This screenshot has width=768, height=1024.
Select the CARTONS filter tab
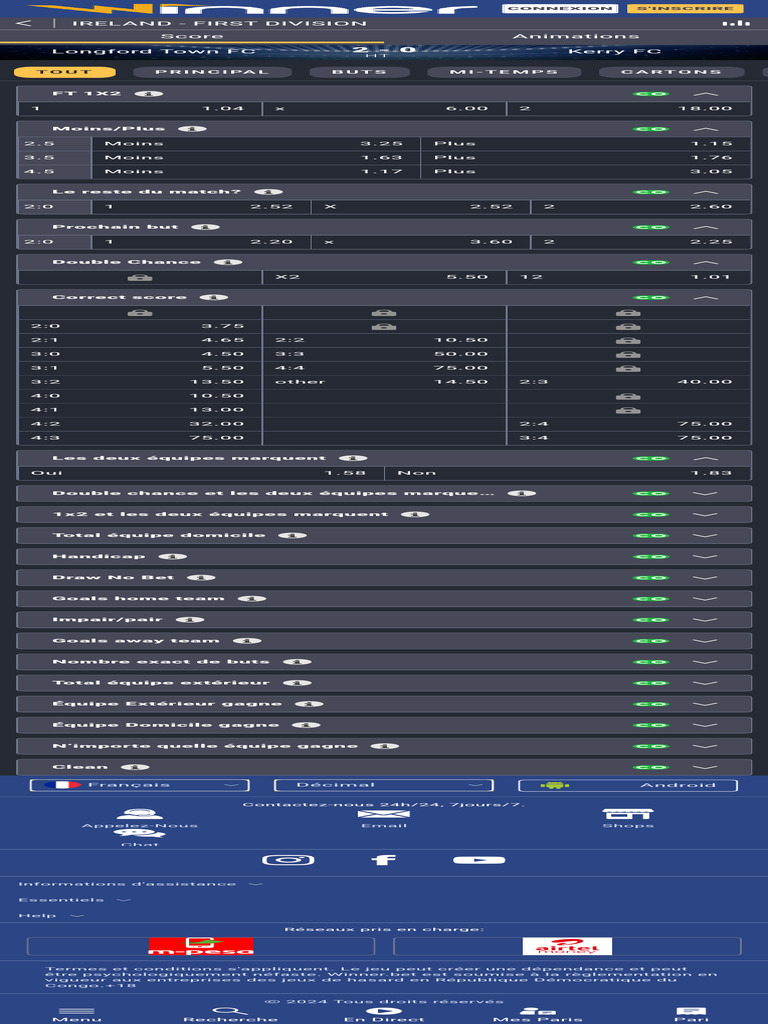tap(671, 72)
